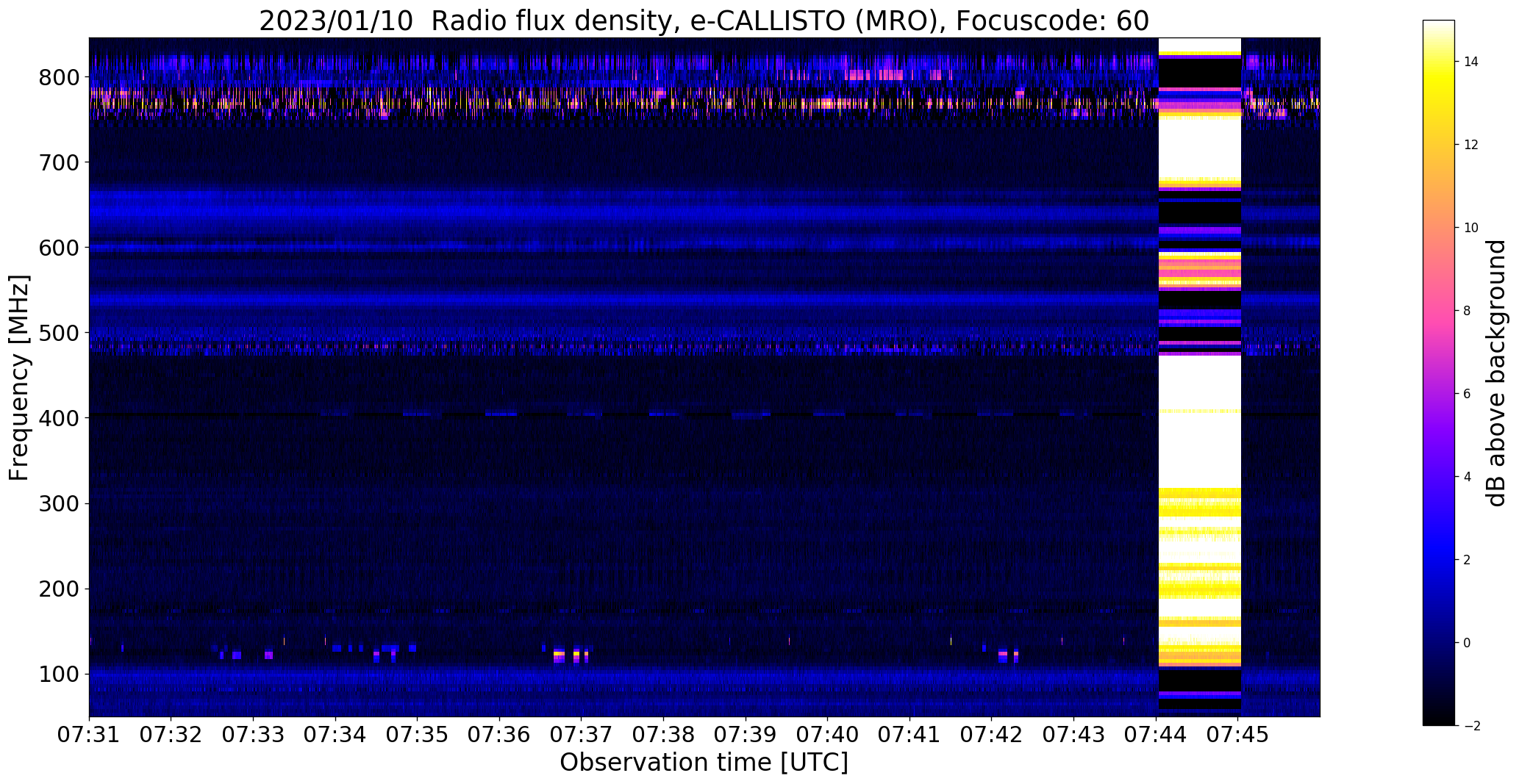
Task: Click the 'dB above background' colorbar label
Action: pyautogui.click(x=1496, y=373)
